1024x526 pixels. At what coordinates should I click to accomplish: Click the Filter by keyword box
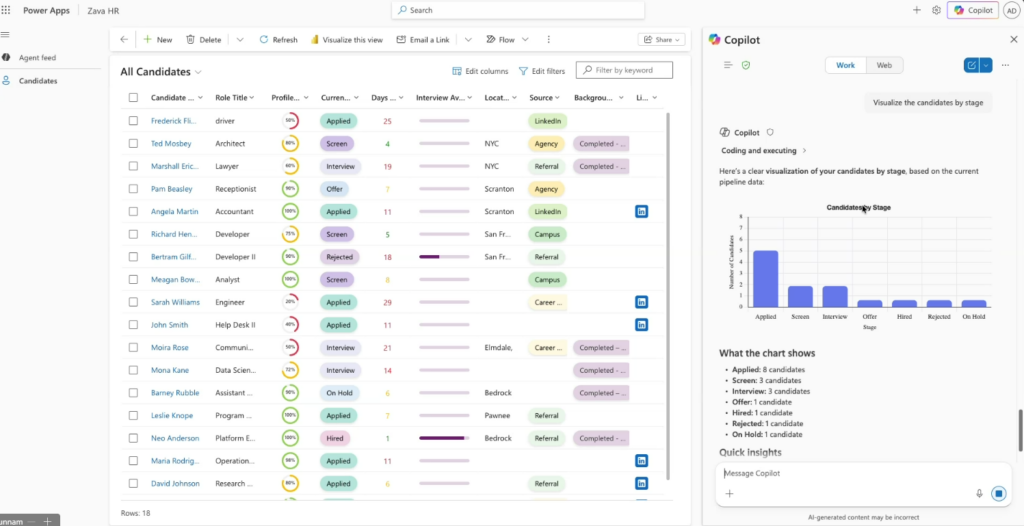(630, 71)
